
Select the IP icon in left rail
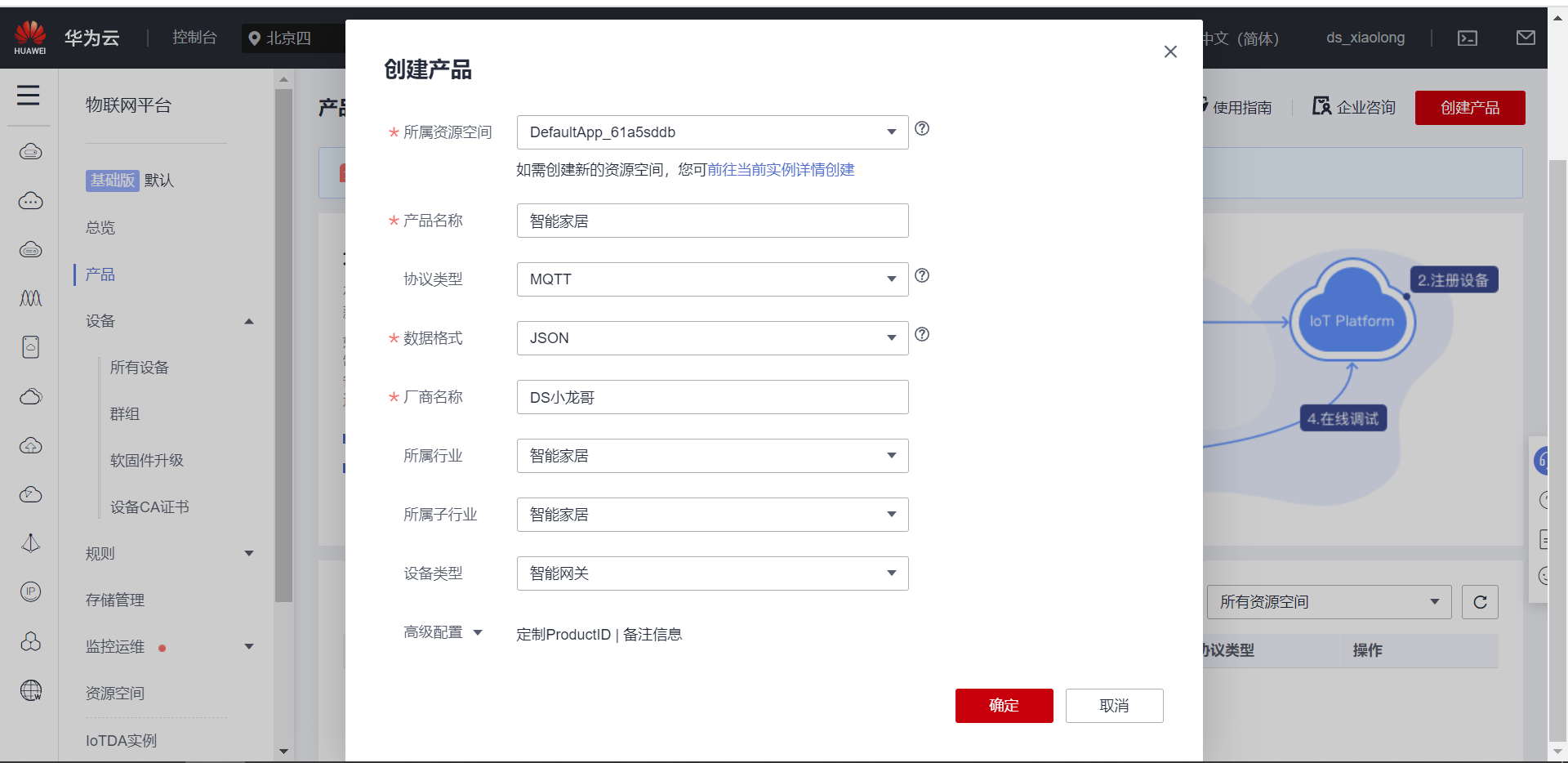[x=31, y=591]
